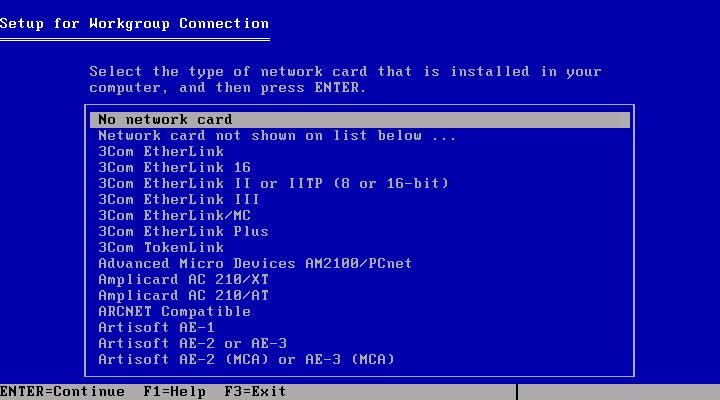Choose the "Artisoft AE-2 or AE-3" row
The image size is (720, 400).
[x=192, y=344]
